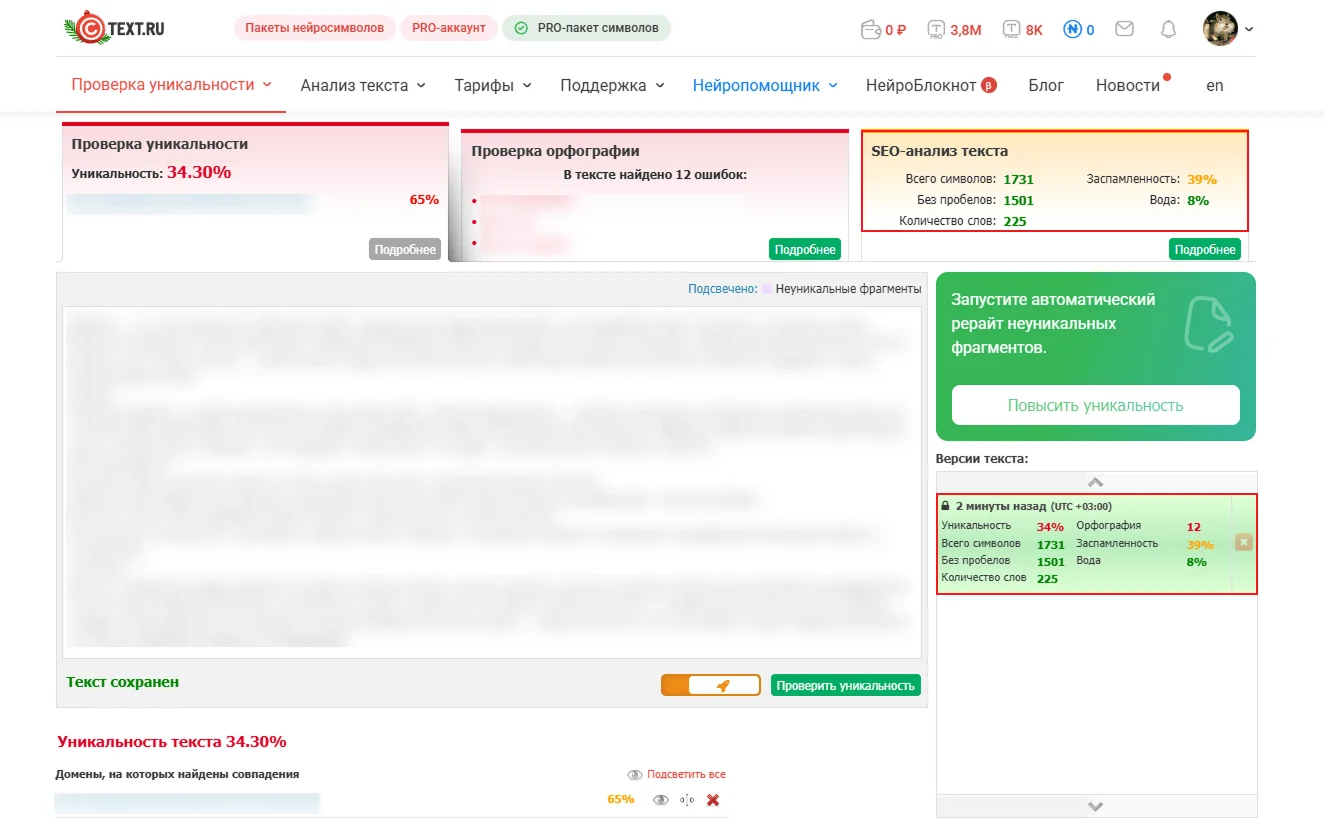
Task: Click the FREE symbols counter icon
Action: tap(1012, 30)
